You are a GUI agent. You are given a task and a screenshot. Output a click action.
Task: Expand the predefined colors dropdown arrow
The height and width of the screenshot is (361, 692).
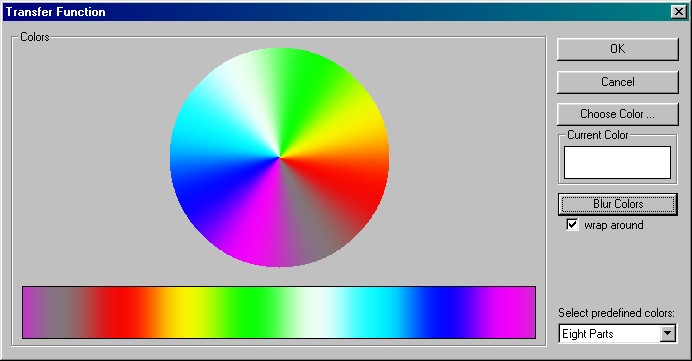pos(668,334)
